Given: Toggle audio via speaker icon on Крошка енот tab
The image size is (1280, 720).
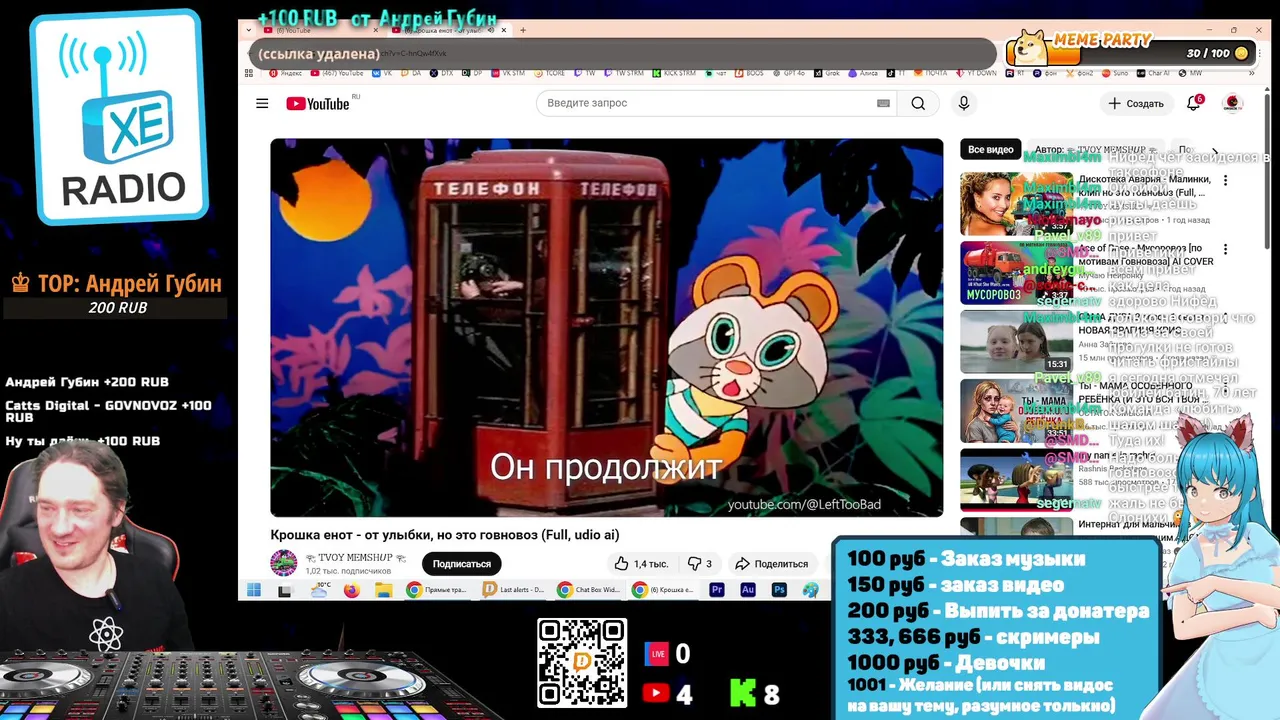Looking at the screenshot, I should (490, 30).
